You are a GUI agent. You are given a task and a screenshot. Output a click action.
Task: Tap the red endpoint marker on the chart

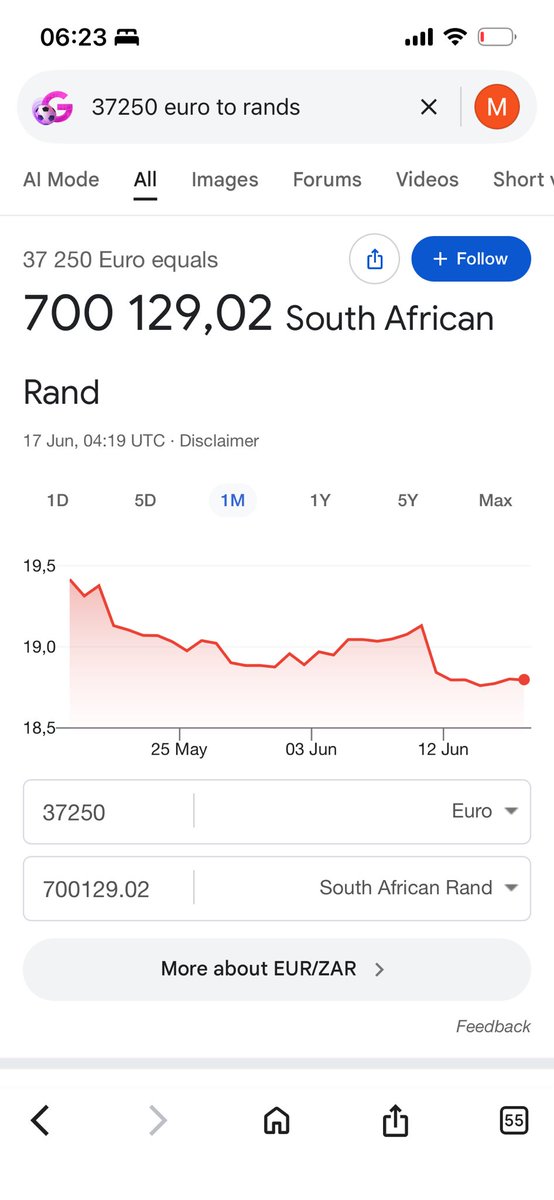pos(524,680)
